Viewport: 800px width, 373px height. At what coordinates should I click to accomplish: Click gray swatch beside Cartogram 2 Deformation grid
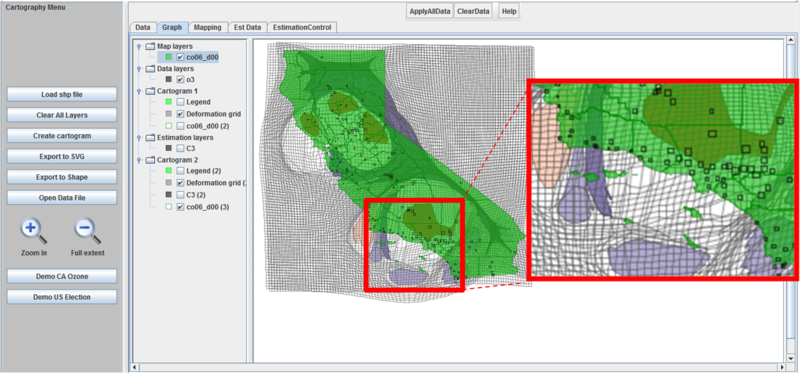pyautogui.click(x=168, y=183)
